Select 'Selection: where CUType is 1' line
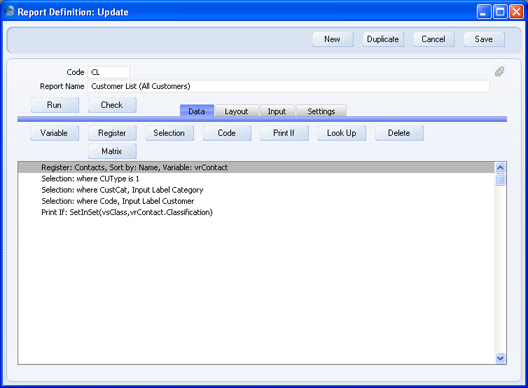This screenshot has height=388, width=528. 256,179
